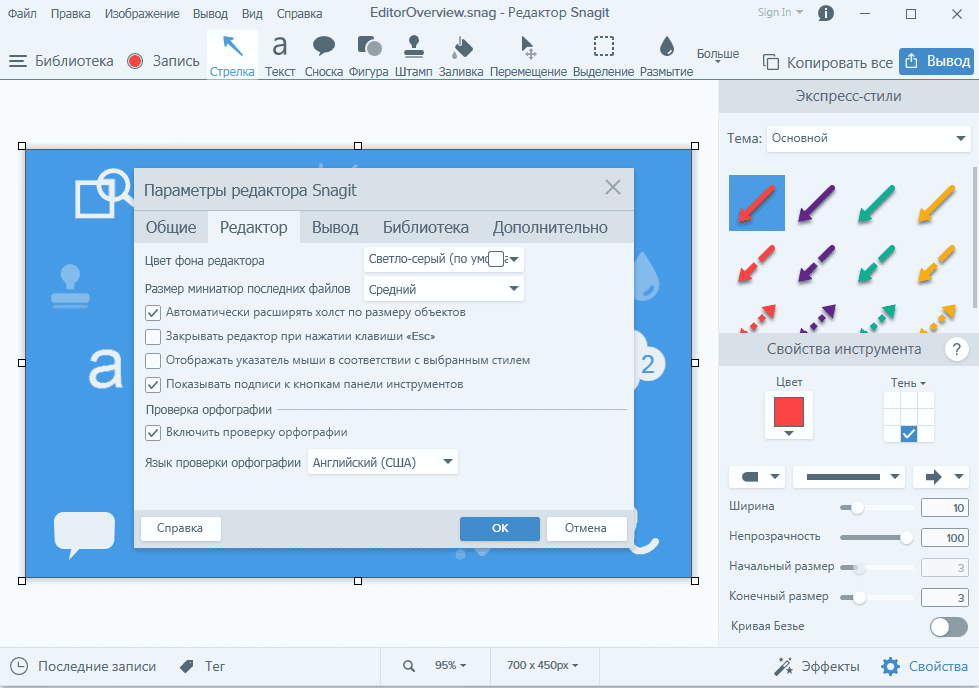Screen dimensions: 979x688
Task: Open the 95% zoom level dropdown
Action: (450, 666)
